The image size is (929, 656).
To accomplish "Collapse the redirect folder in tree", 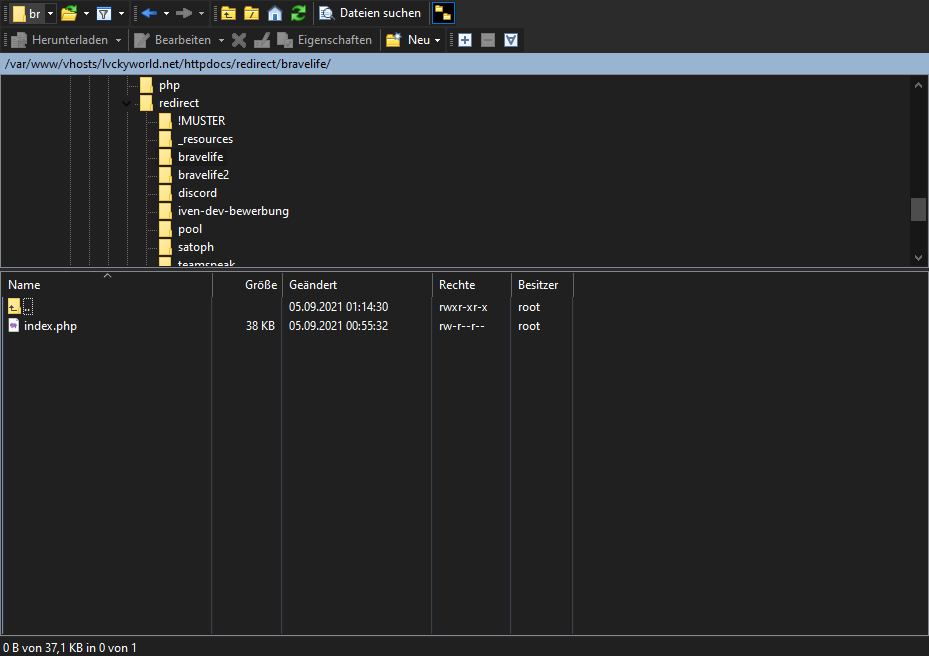I will click(x=127, y=103).
